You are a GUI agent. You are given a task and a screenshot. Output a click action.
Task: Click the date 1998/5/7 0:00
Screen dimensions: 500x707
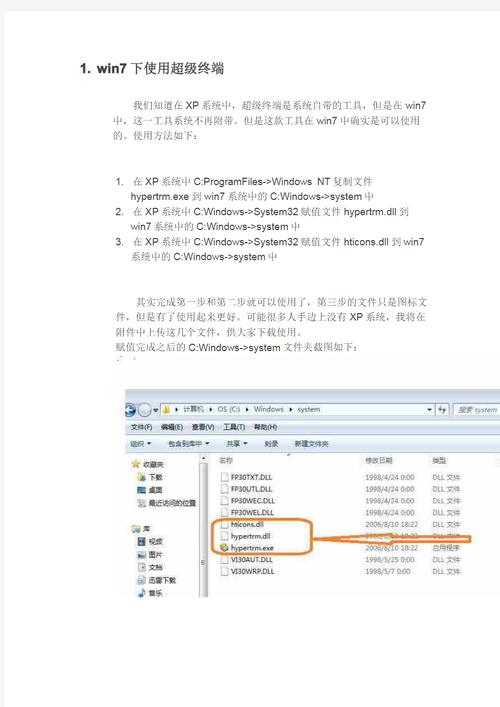388,571
